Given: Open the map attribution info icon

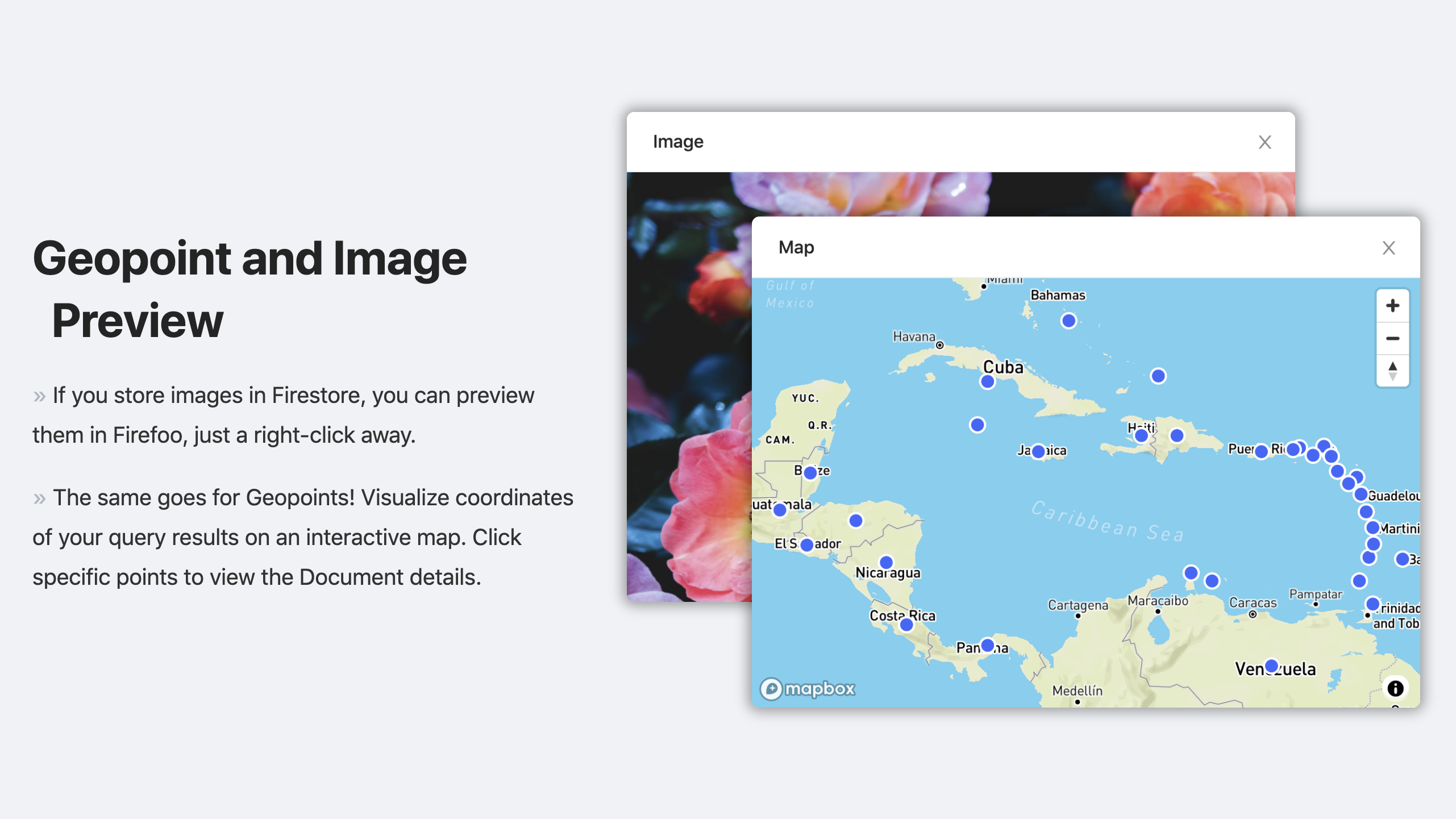Looking at the screenshot, I should [1395, 688].
